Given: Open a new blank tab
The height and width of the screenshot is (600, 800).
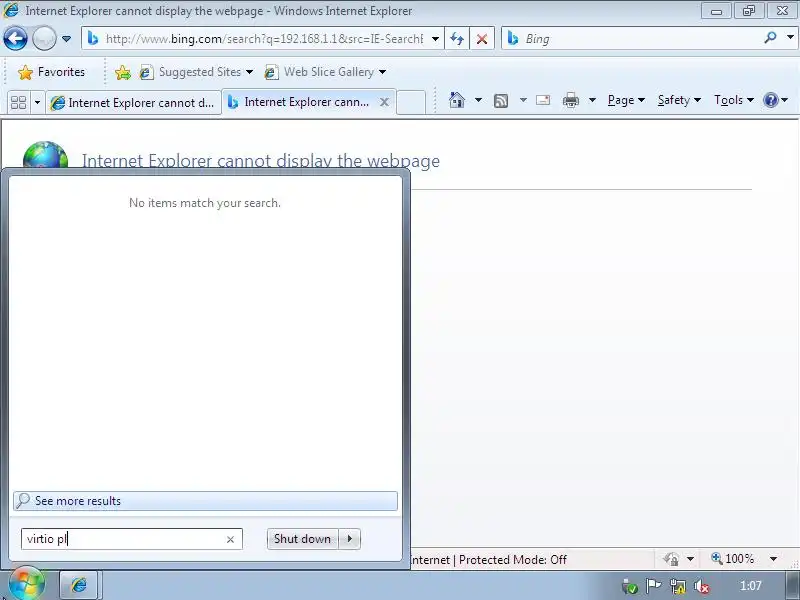Looking at the screenshot, I should pyautogui.click(x=411, y=102).
